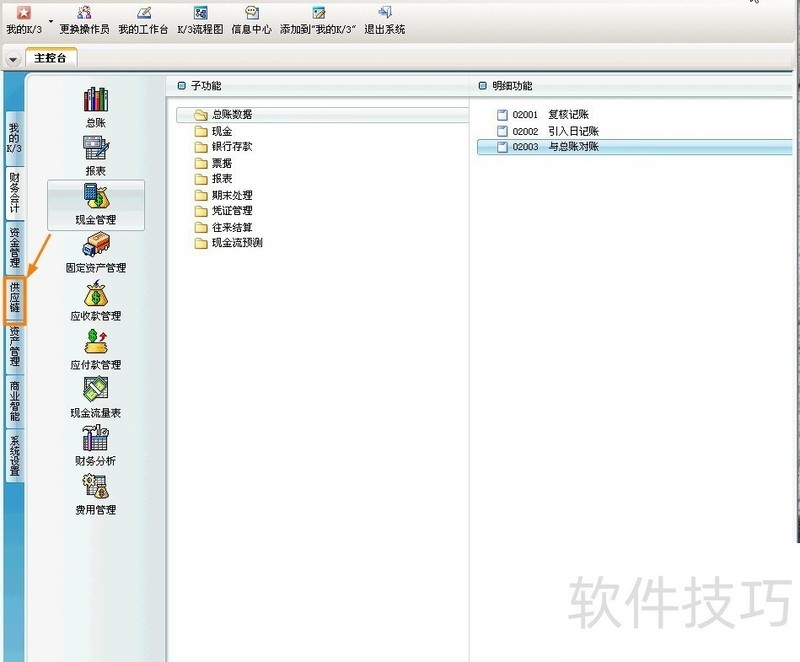
Task: Open the dropdown left of 主控台 tab
Action: point(13,59)
